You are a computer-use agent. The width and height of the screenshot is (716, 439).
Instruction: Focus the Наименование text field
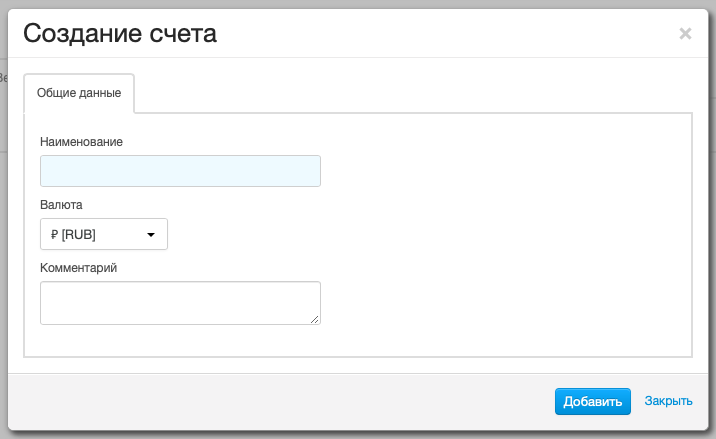(x=180, y=171)
